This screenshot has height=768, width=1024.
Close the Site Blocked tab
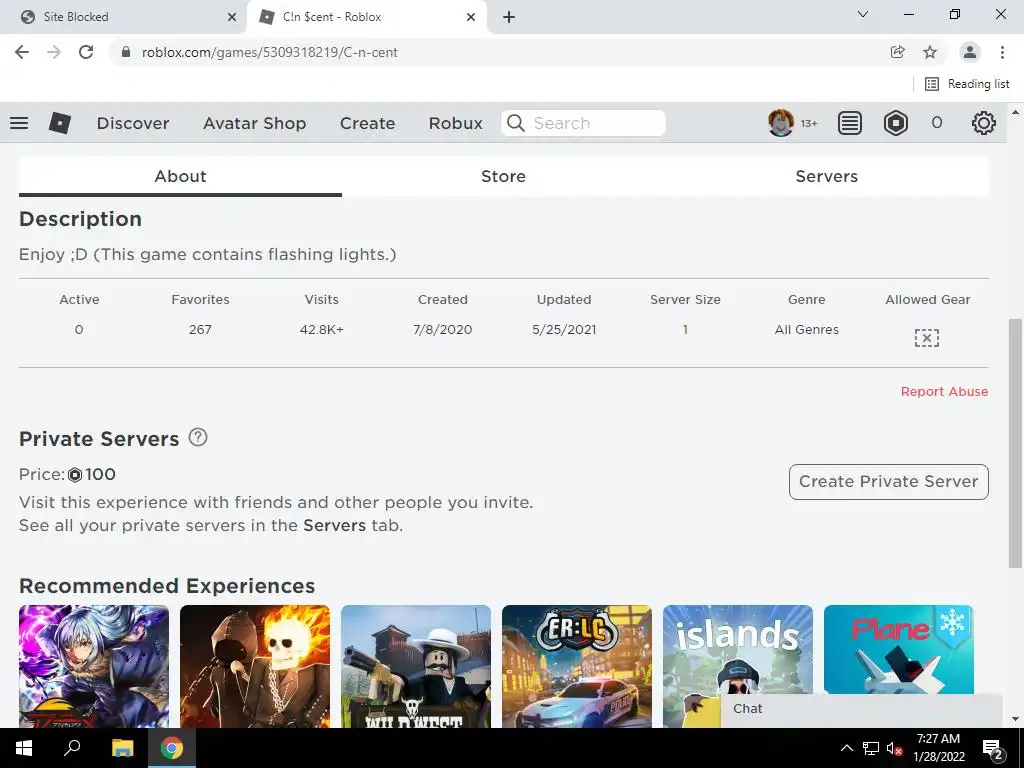pyautogui.click(x=232, y=17)
